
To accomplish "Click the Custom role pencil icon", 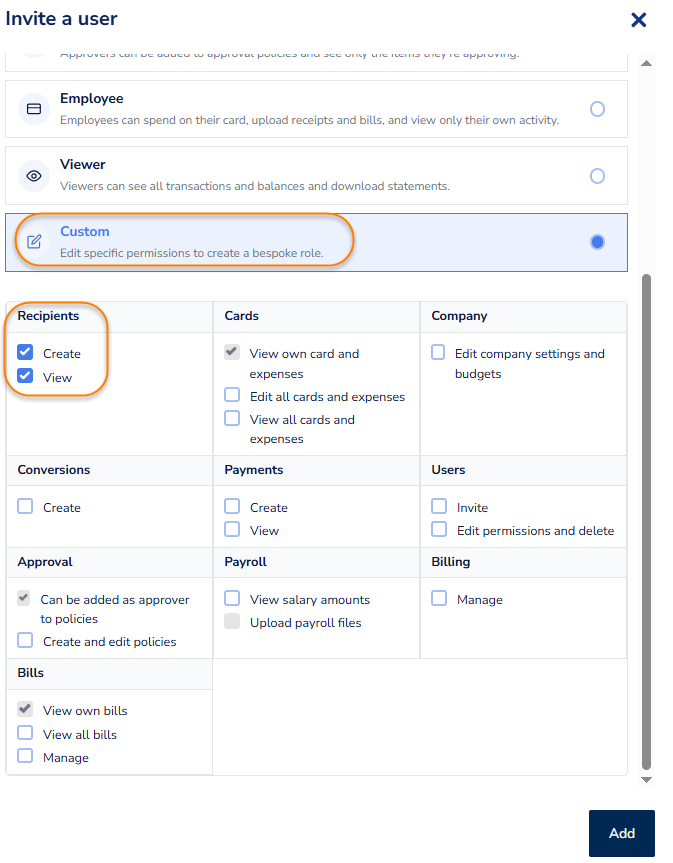I will [x=34, y=241].
